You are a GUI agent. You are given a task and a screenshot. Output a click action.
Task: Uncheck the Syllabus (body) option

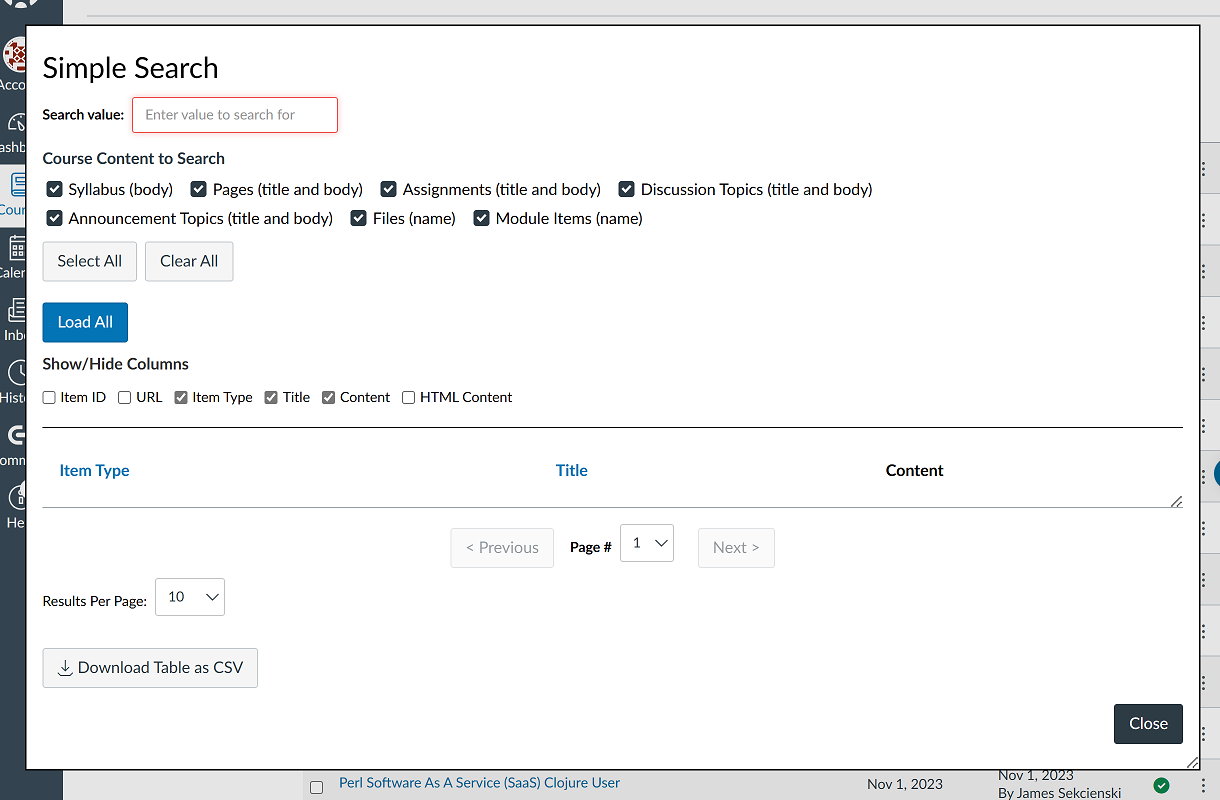[53, 189]
